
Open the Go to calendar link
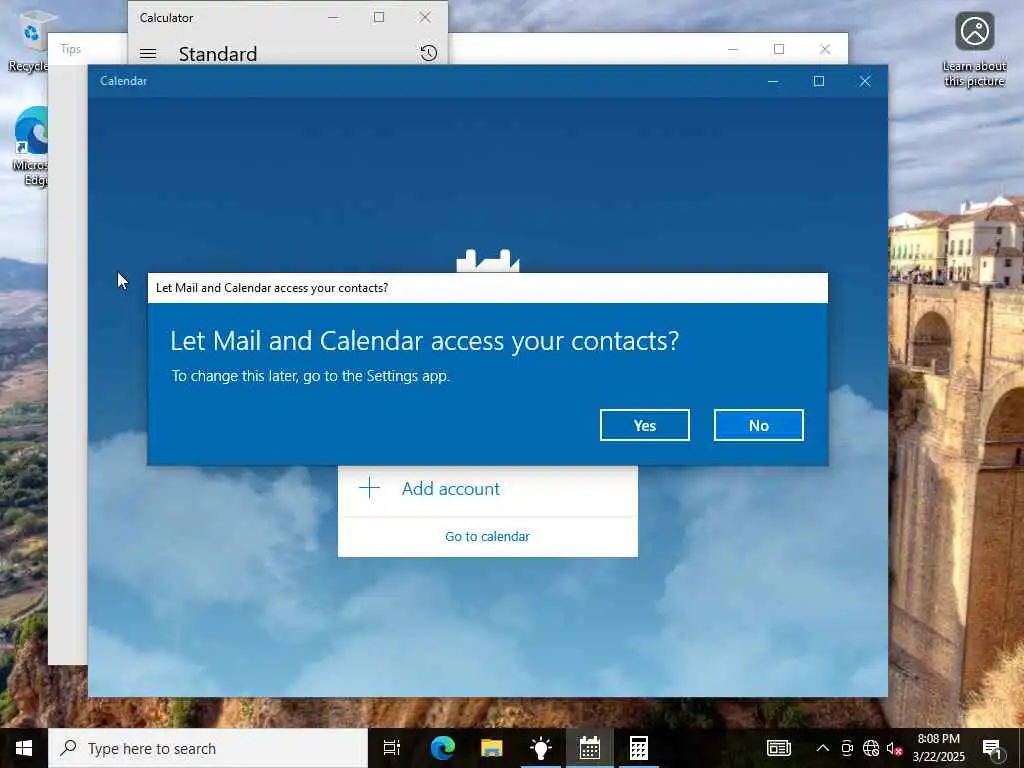click(x=487, y=536)
